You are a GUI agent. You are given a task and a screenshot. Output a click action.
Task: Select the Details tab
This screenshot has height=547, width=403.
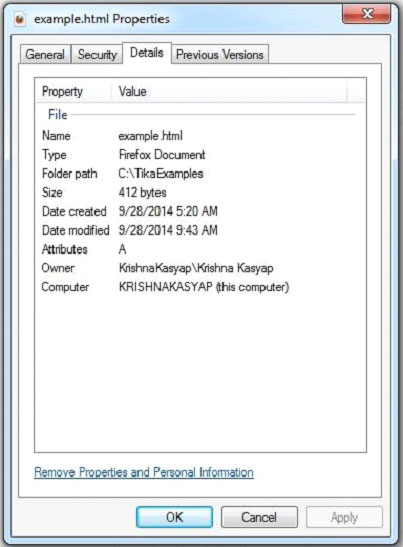(147, 53)
